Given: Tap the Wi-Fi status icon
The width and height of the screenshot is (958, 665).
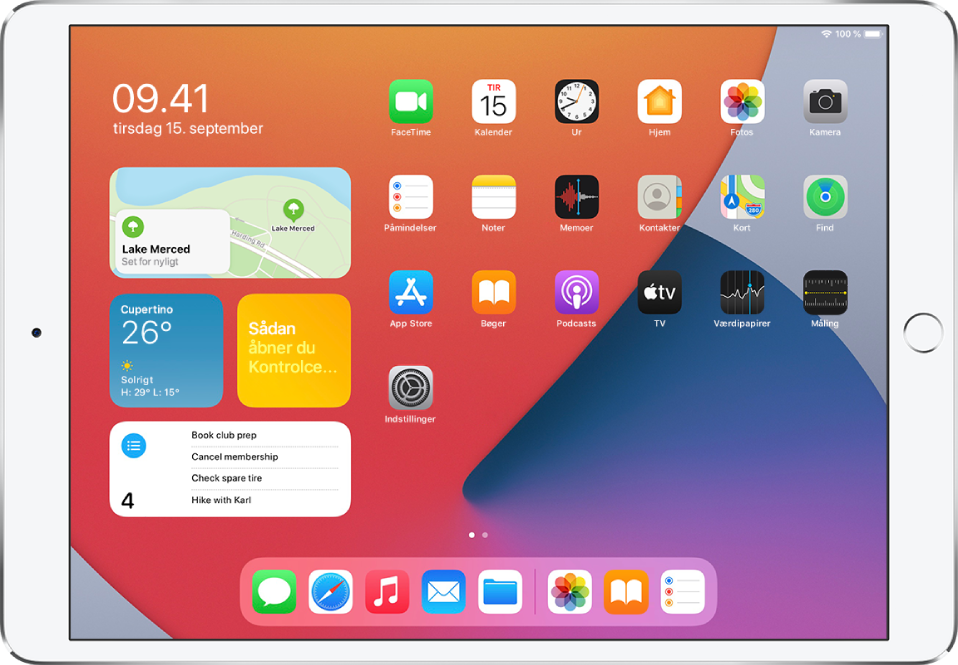Looking at the screenshot, I should coord(827,34).
